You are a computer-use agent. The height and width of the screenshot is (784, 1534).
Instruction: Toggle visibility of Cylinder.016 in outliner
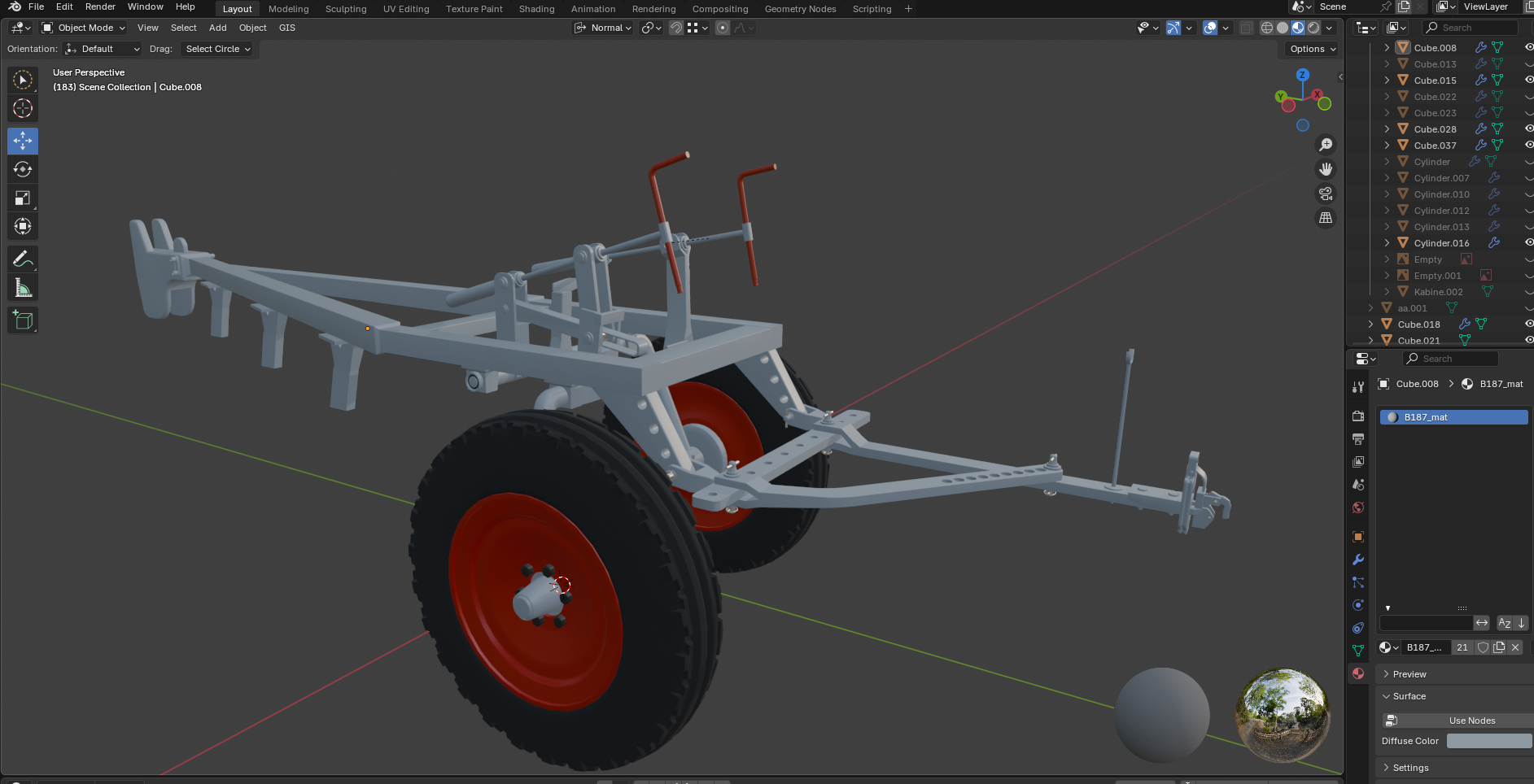pyautogui.click(x=1528, y=243)
